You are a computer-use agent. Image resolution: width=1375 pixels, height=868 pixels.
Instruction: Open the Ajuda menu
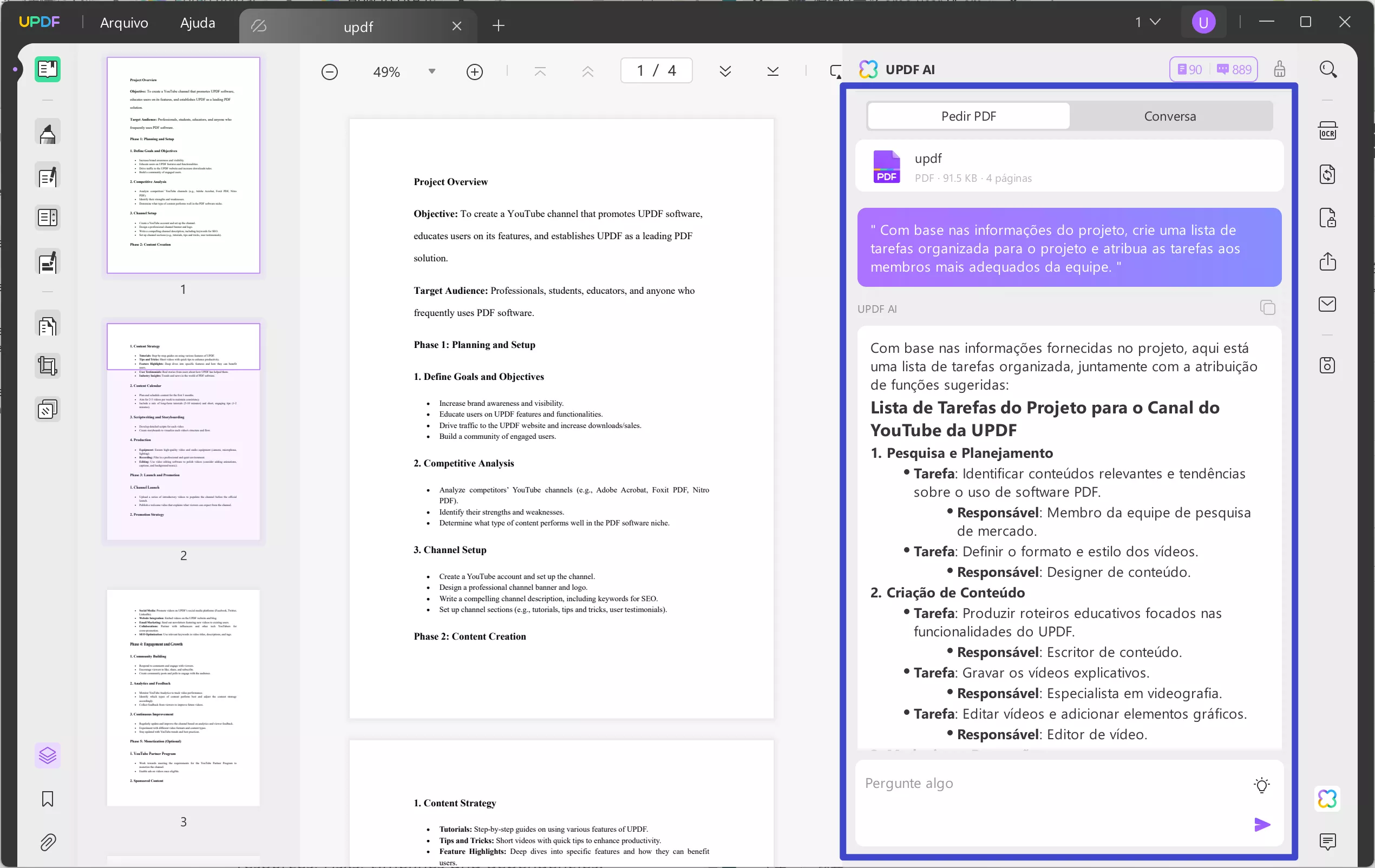pos(197,22)
